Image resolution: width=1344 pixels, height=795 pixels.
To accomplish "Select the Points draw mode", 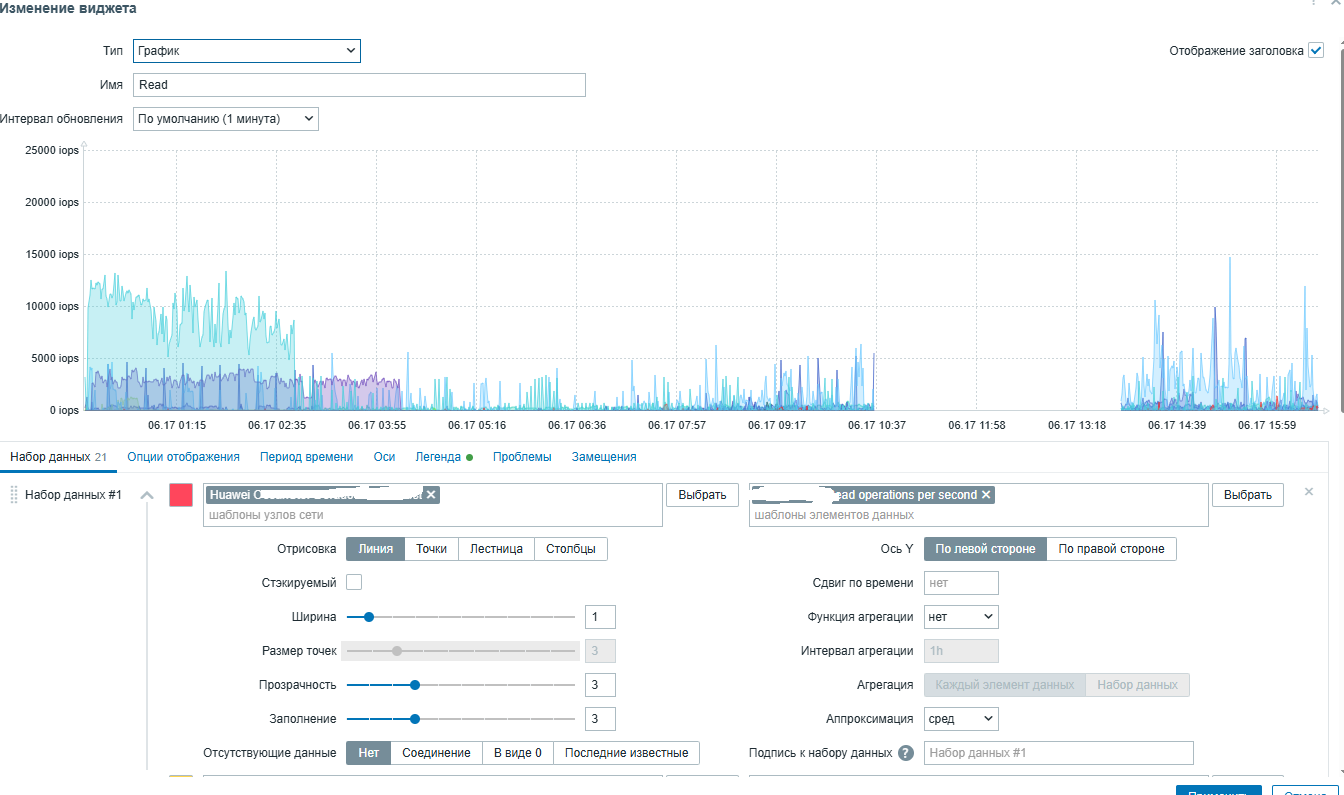I will (432, 549).
